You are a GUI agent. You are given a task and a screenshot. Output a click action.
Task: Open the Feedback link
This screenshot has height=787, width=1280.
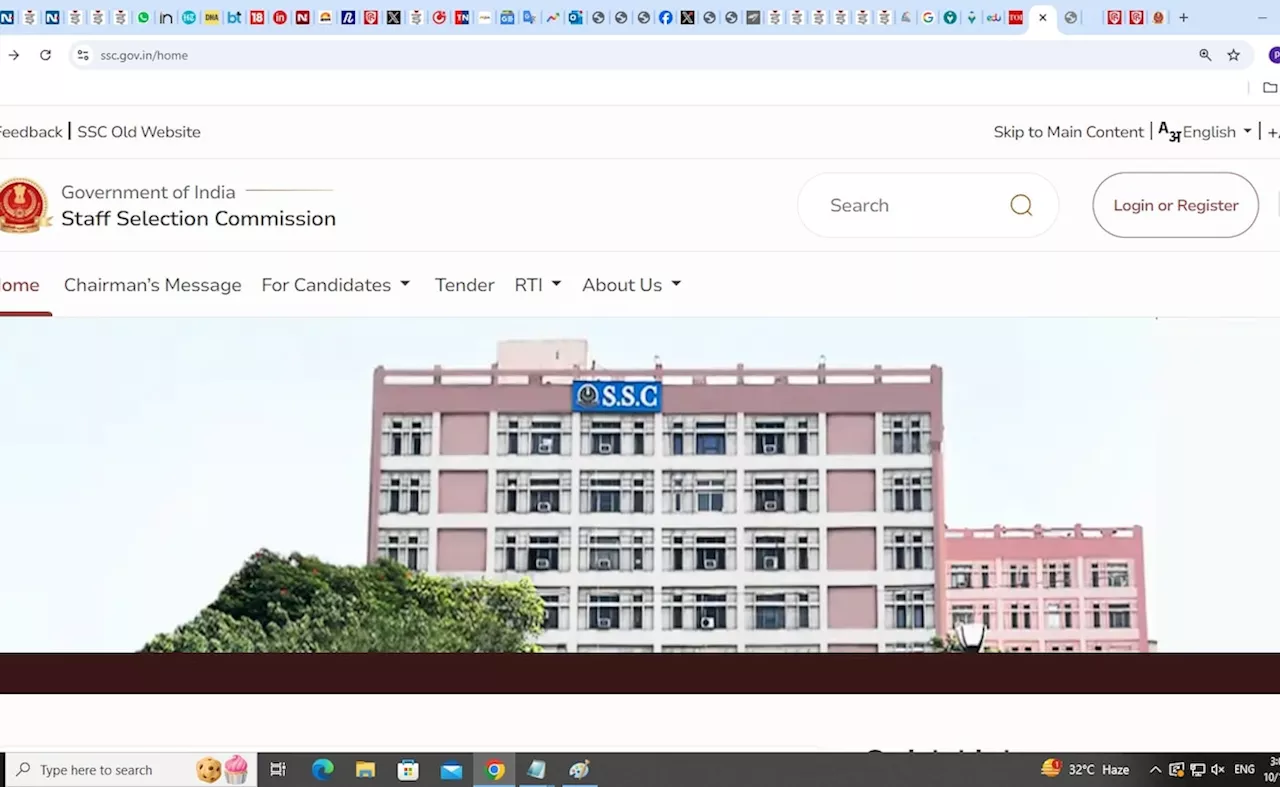31,132
